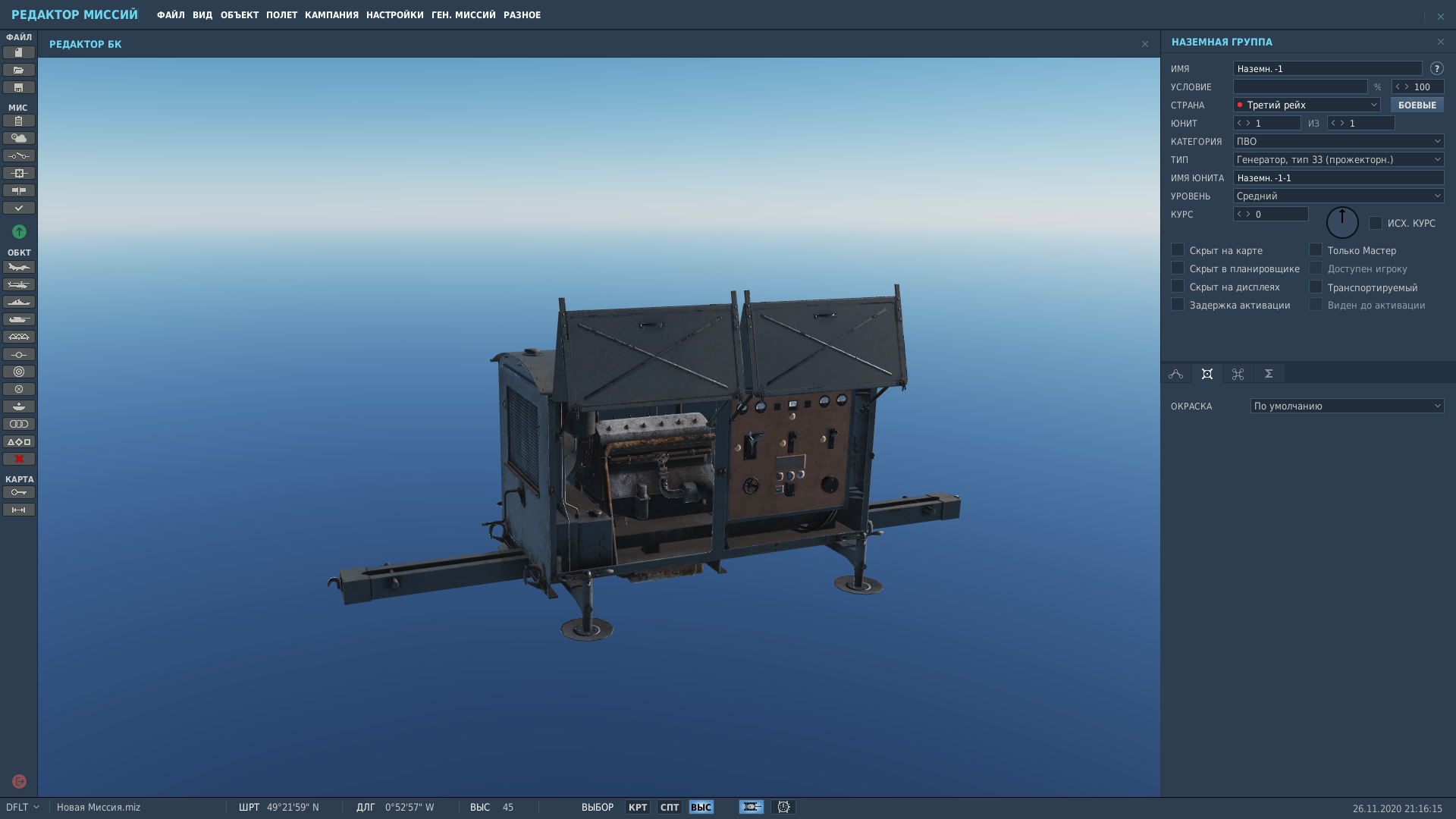Increase the condition percent stepper
The width and height of the screenshot is (1456, 819).
click(x=1407, y=86)
